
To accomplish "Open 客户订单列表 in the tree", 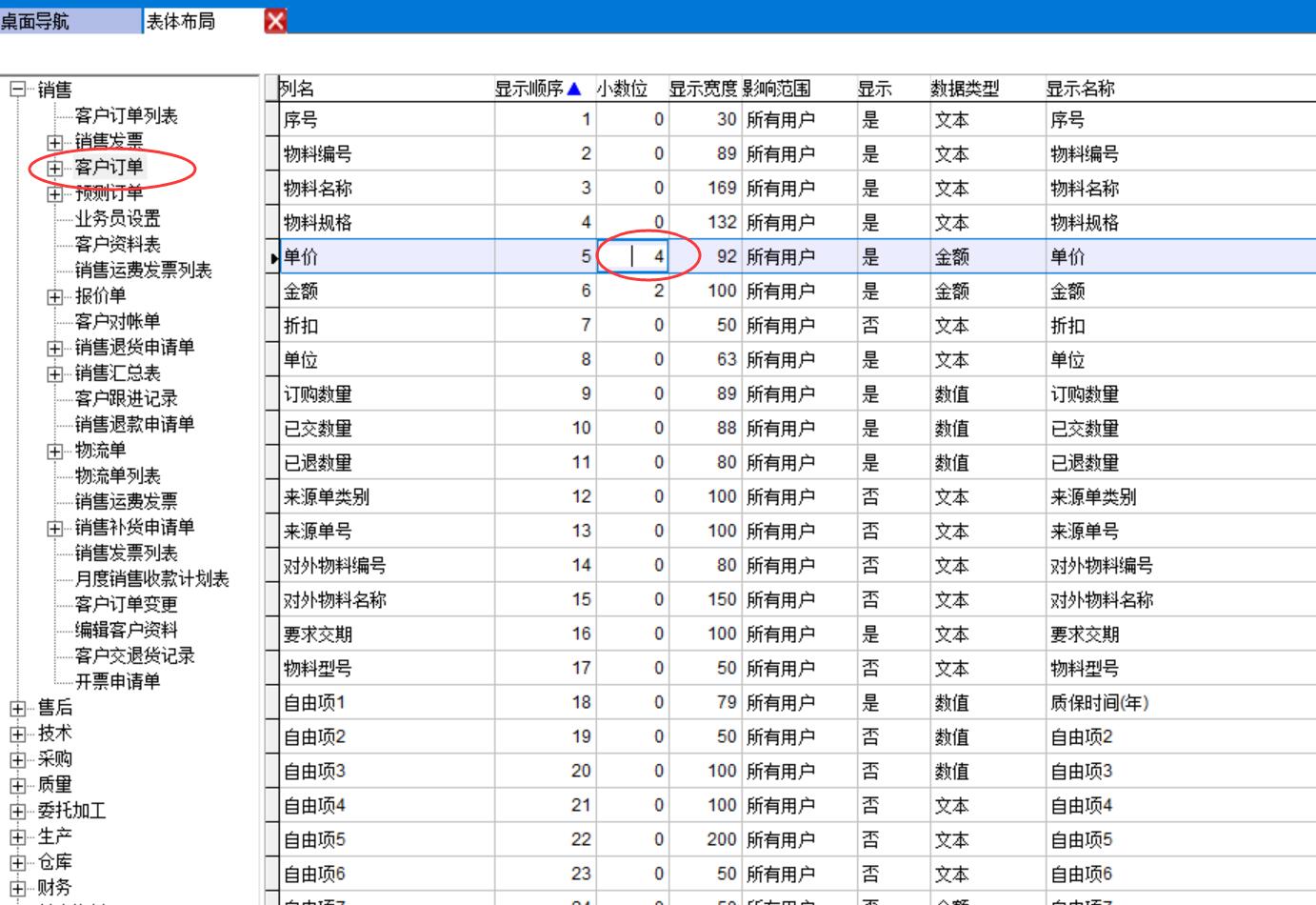I will click(126, 115).
